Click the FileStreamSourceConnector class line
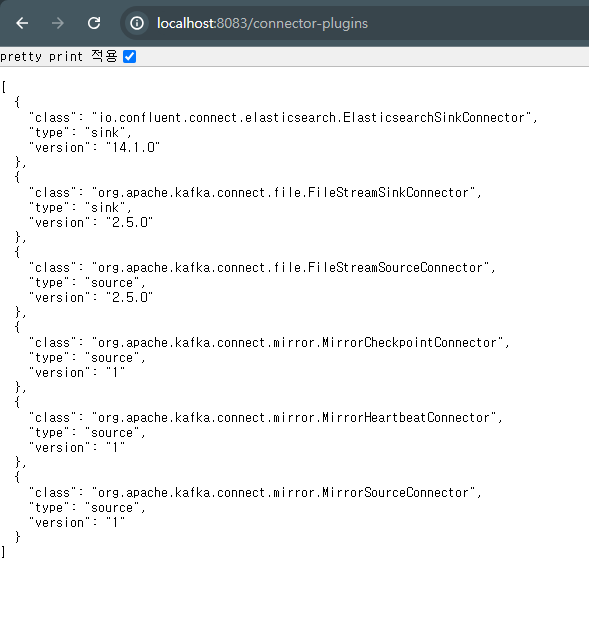Viewport: 589px width, 635px height. (262, 268)
